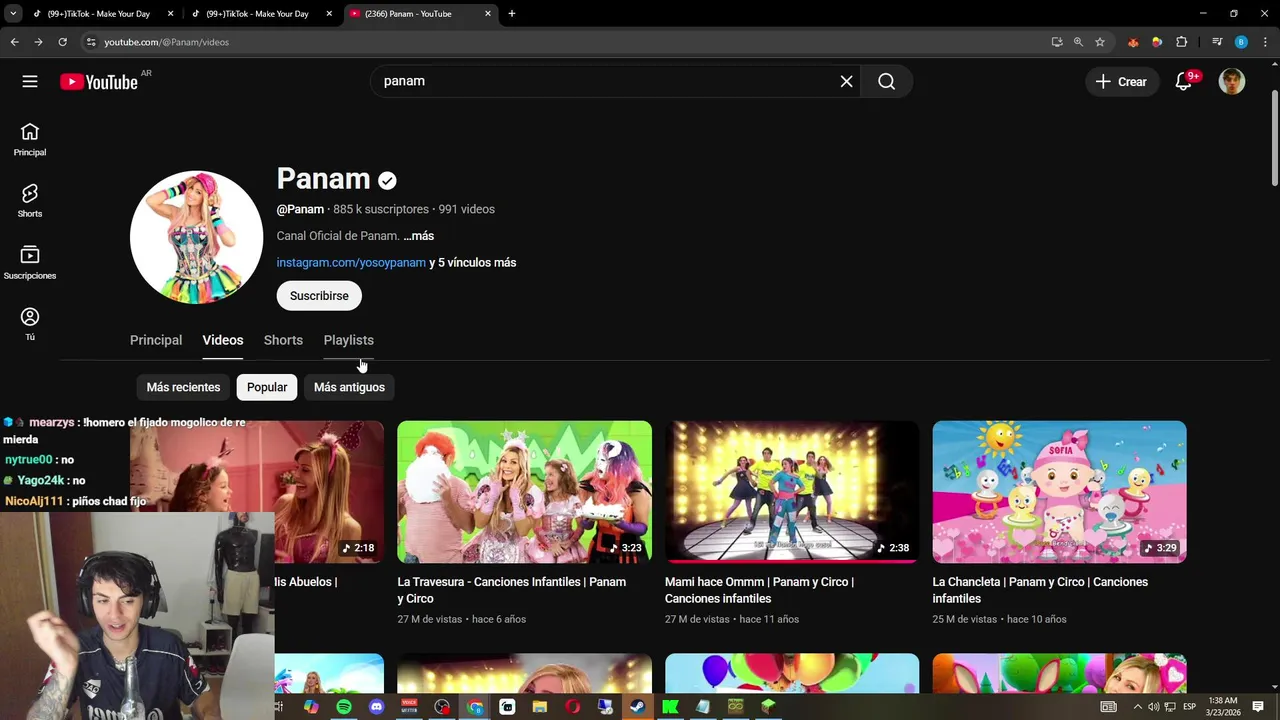The width and height of the screenshot is (1280, 720).
Task: Open Suscripciones in the left sidebar
Action: [30, 262]
